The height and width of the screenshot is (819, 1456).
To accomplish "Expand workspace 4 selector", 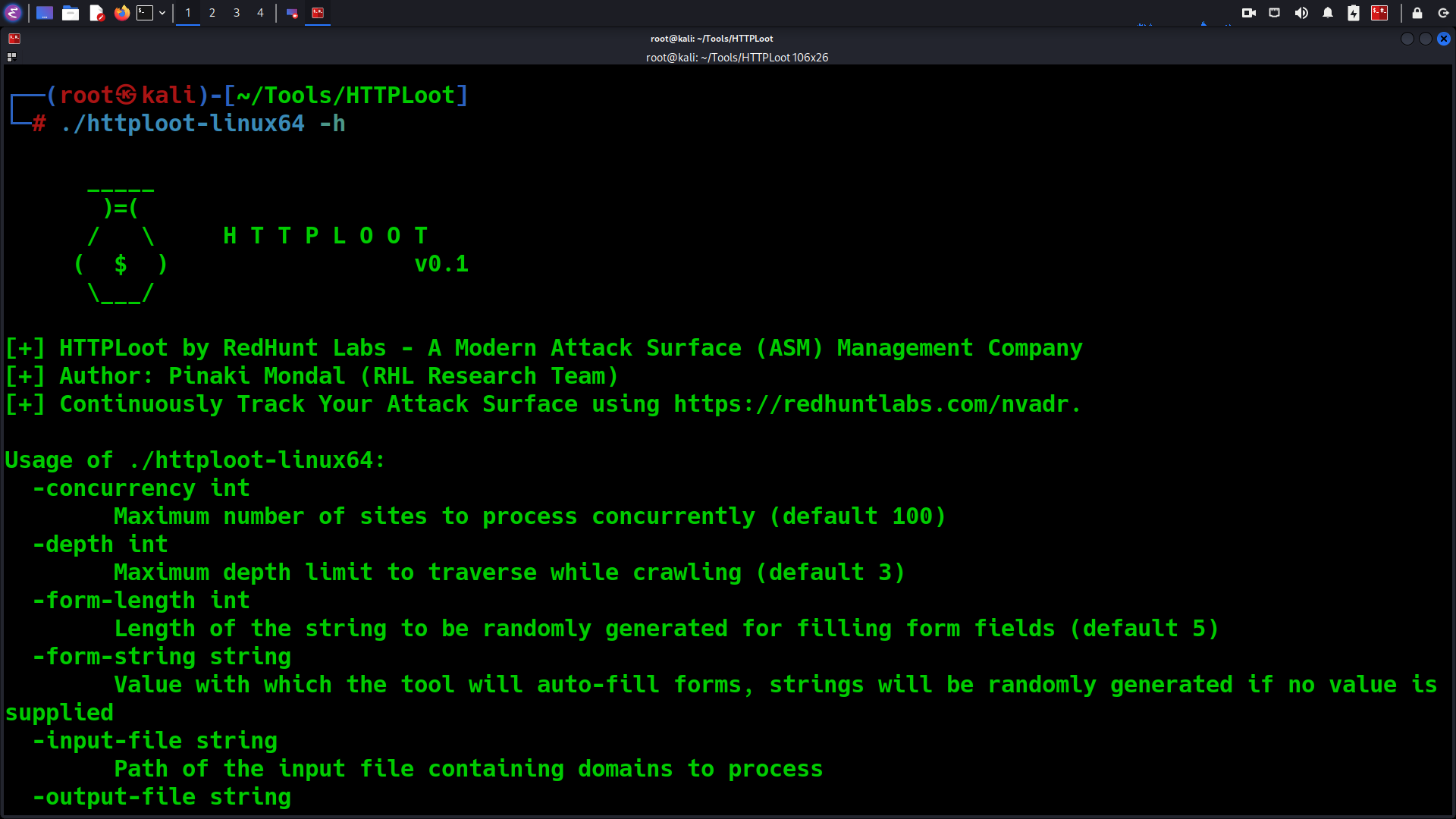I will tap(261, 12).
